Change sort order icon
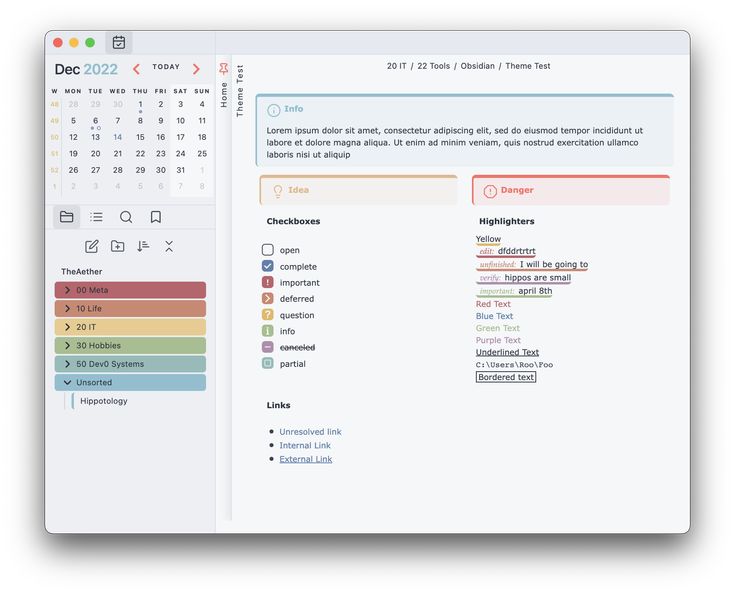 143,246
